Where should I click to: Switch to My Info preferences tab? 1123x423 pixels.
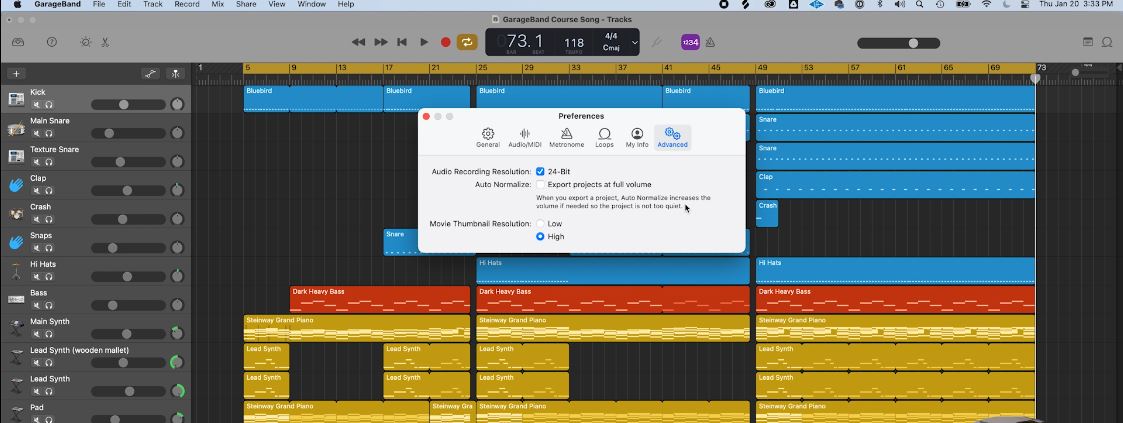tap(637, 137)
